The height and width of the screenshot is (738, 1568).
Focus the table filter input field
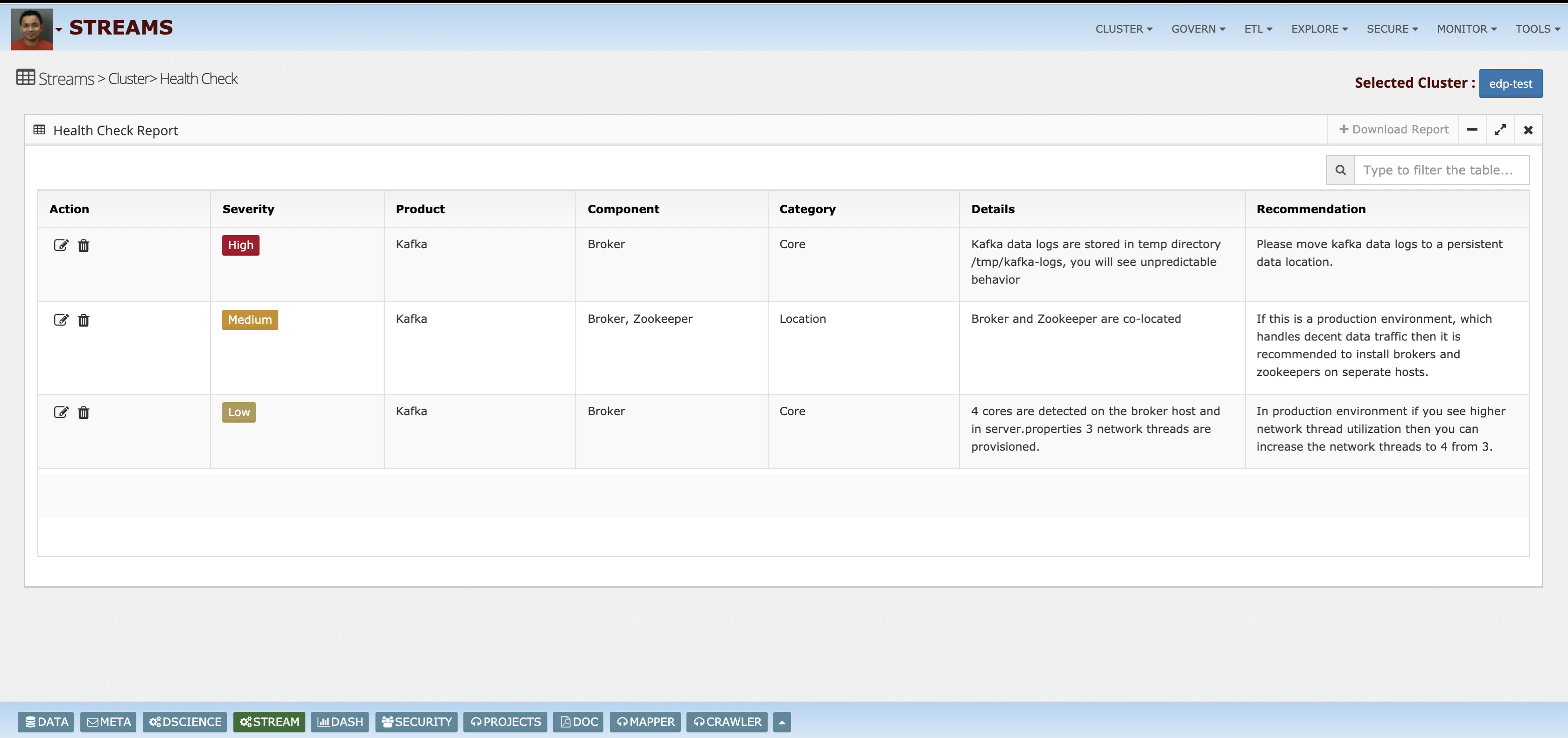(x=1440, y=170)
